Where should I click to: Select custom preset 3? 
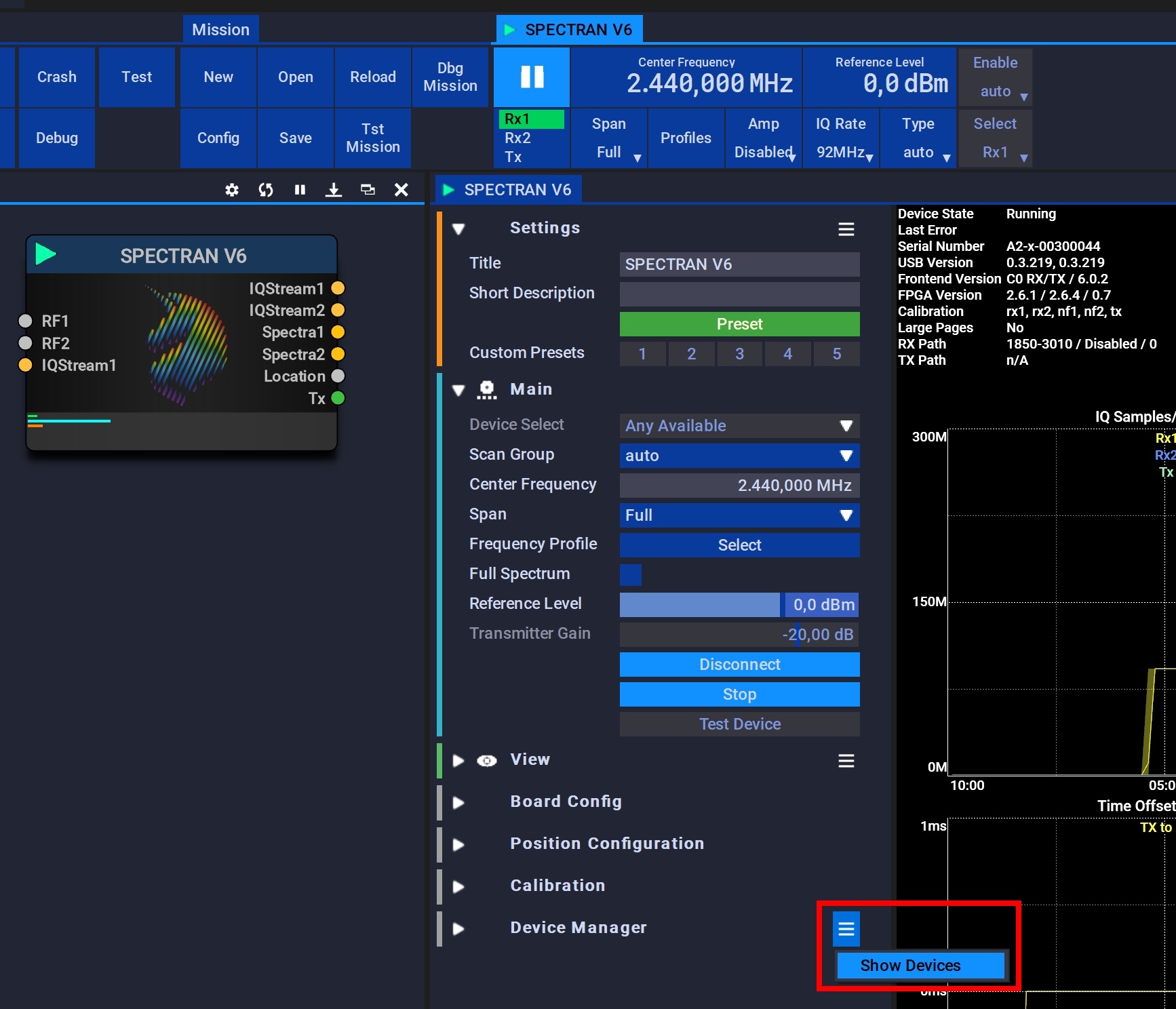(739, 354)
